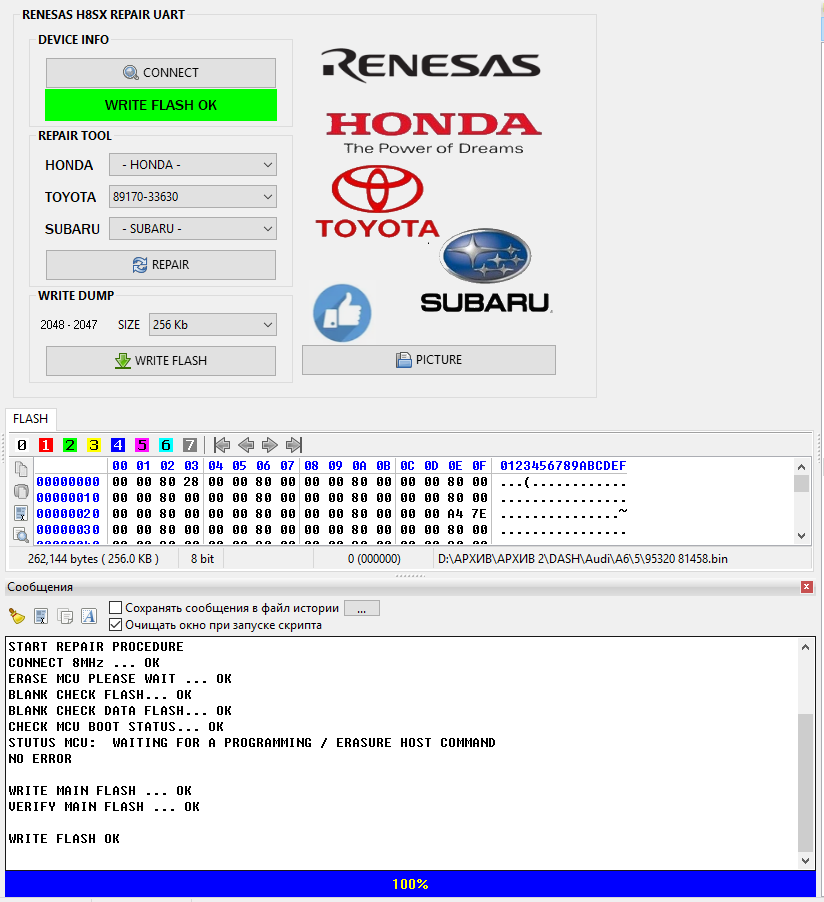Click the 'CONNECT 8MHz ... OK' log line
This screenshot has height=902, width=824.
coord(84,663)
